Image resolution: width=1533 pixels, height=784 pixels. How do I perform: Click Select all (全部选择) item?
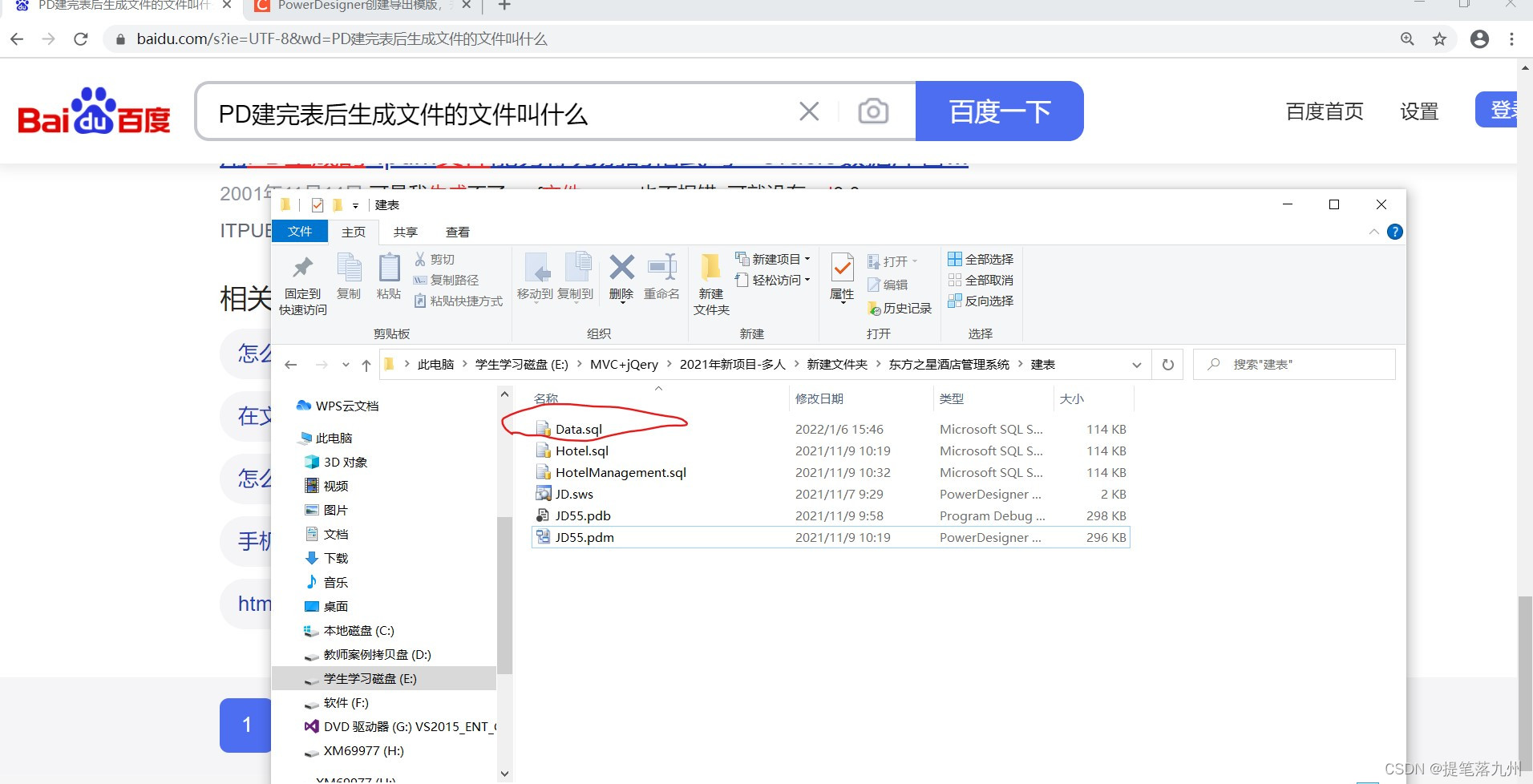(x=981, y=259)
